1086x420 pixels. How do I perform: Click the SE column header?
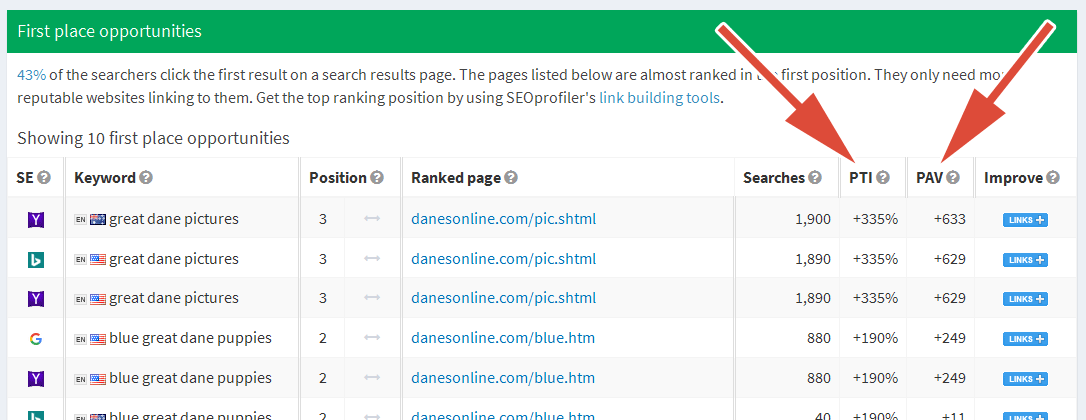point(25,178)
